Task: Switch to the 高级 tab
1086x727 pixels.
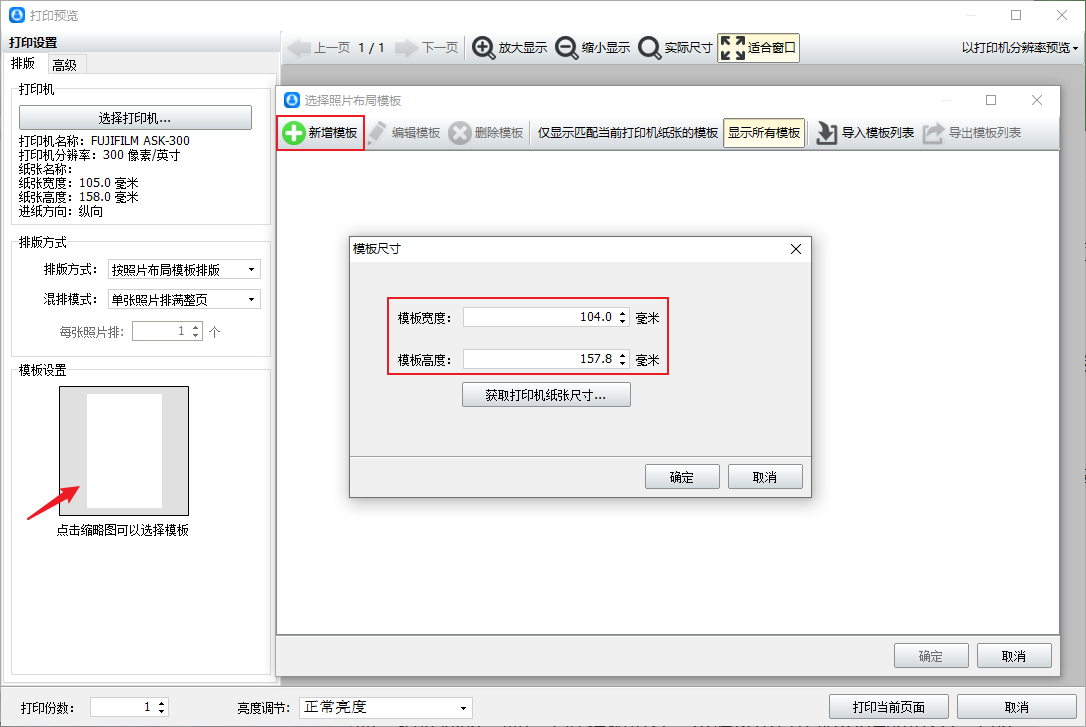Action: pyautogui.click(x=65, y=65)
